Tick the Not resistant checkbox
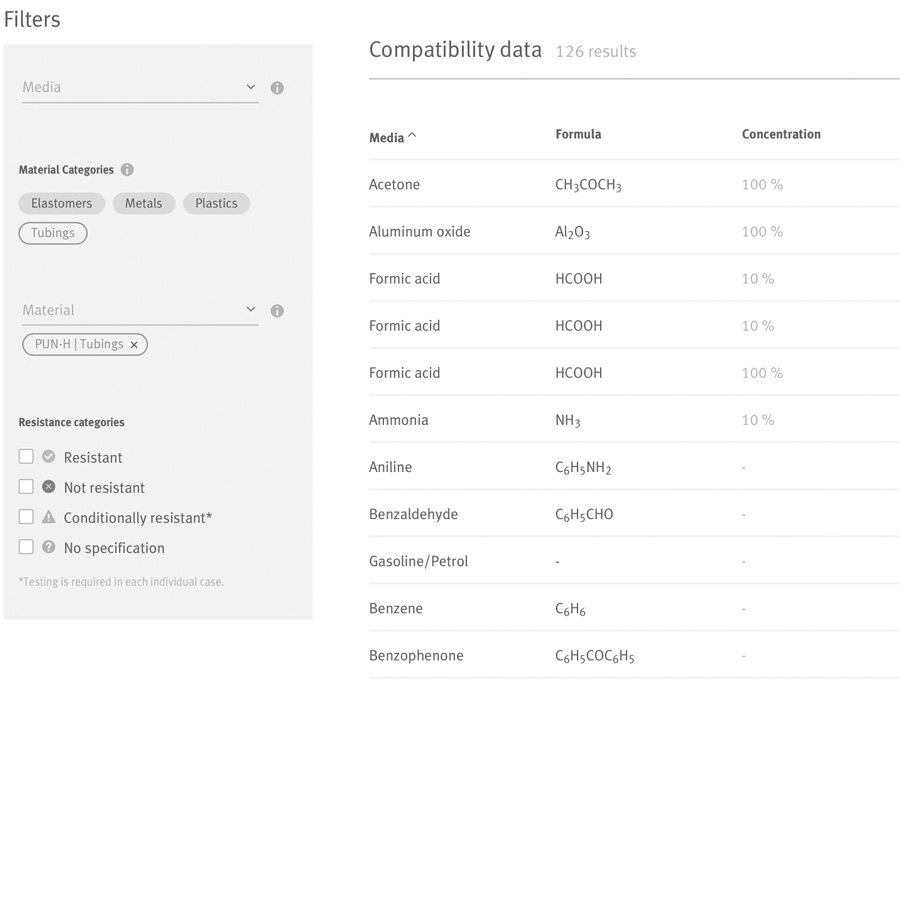Screen dimensions: 900x900 26,487
